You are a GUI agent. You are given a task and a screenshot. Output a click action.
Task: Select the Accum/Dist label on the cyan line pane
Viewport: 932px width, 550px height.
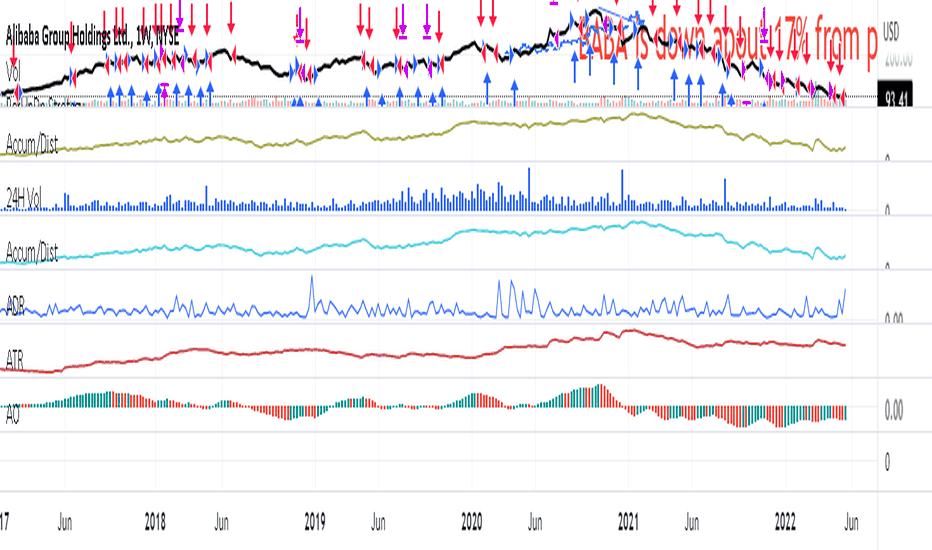[32, 253]
